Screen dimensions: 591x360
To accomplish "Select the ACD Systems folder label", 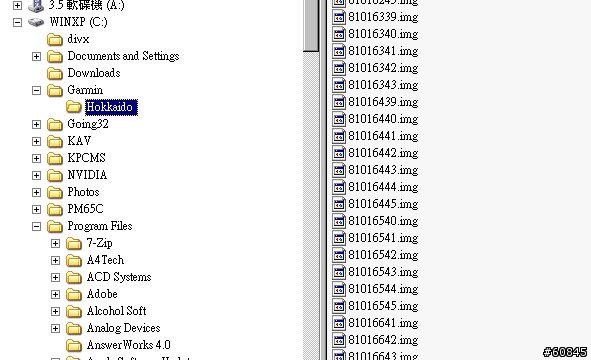I will (119, 277).
